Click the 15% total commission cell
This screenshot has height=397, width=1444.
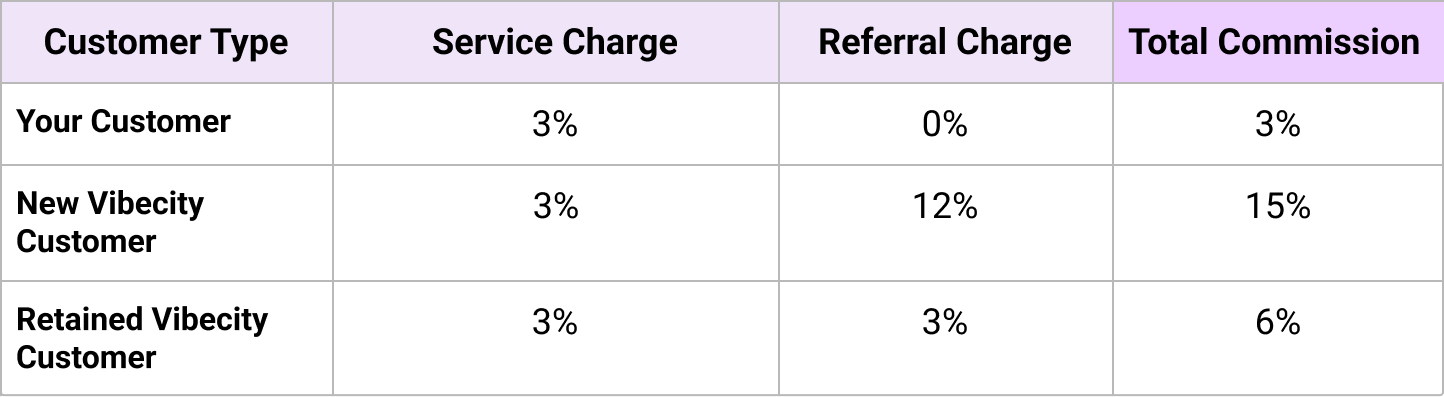(1277, 223)
